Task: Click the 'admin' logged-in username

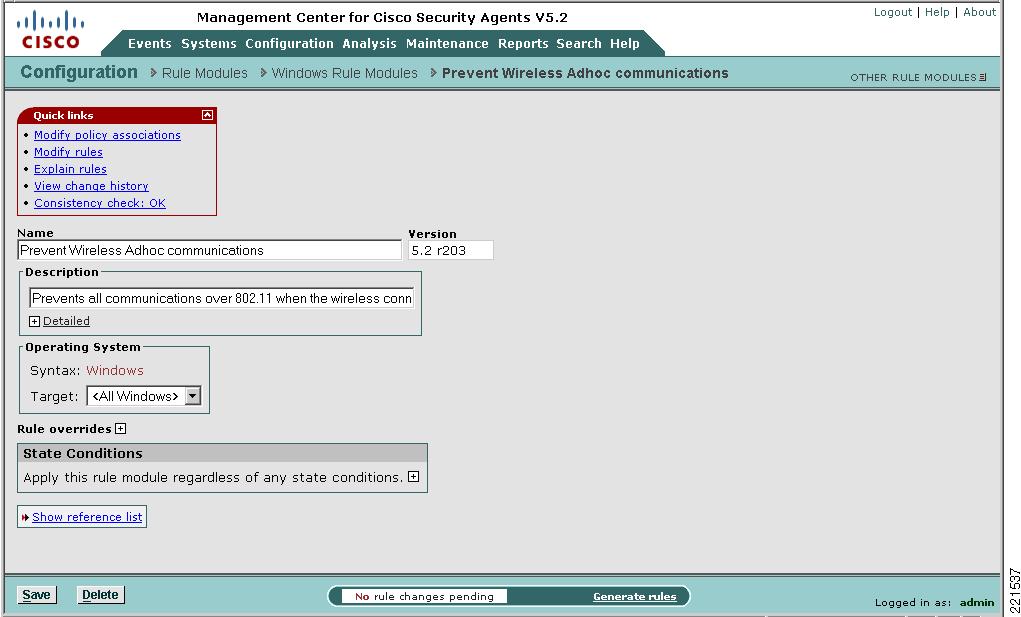Action: pos(977,603)
